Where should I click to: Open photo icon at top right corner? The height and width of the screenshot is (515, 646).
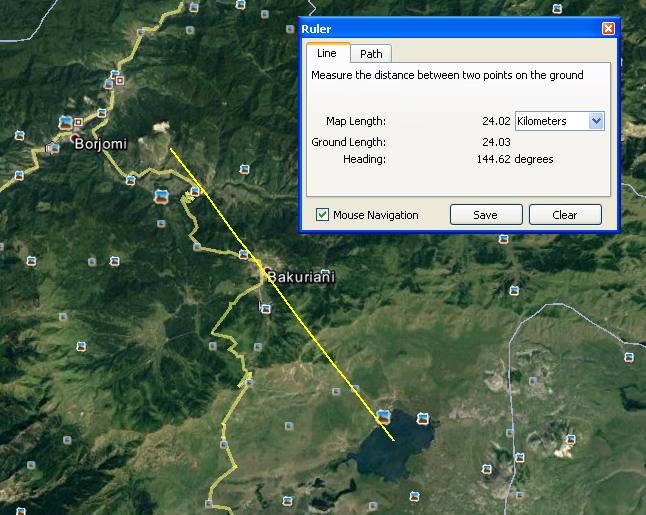(x=557, y=8)
